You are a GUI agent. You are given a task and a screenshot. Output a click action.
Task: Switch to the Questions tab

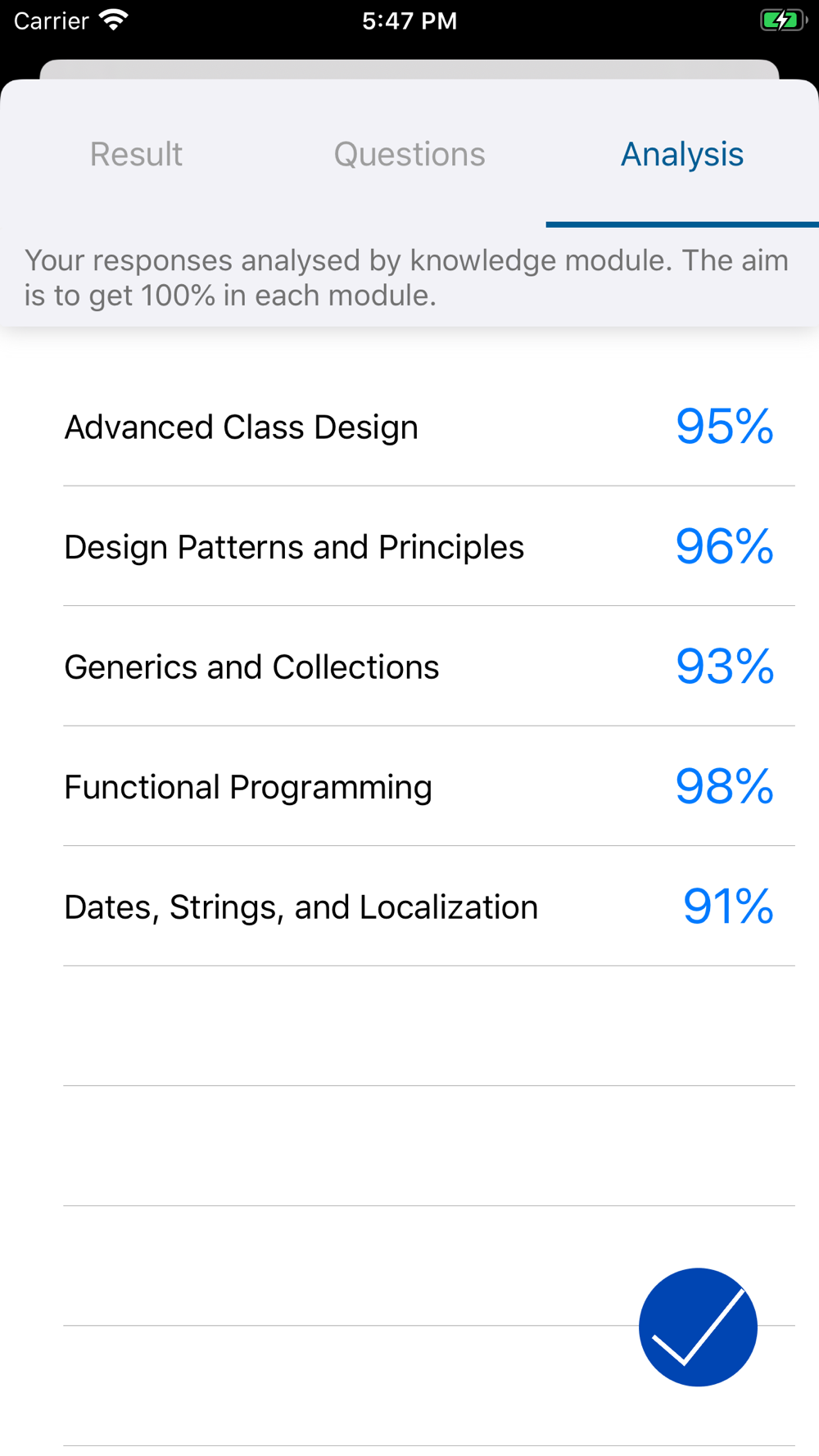click(x=409, y=154)
